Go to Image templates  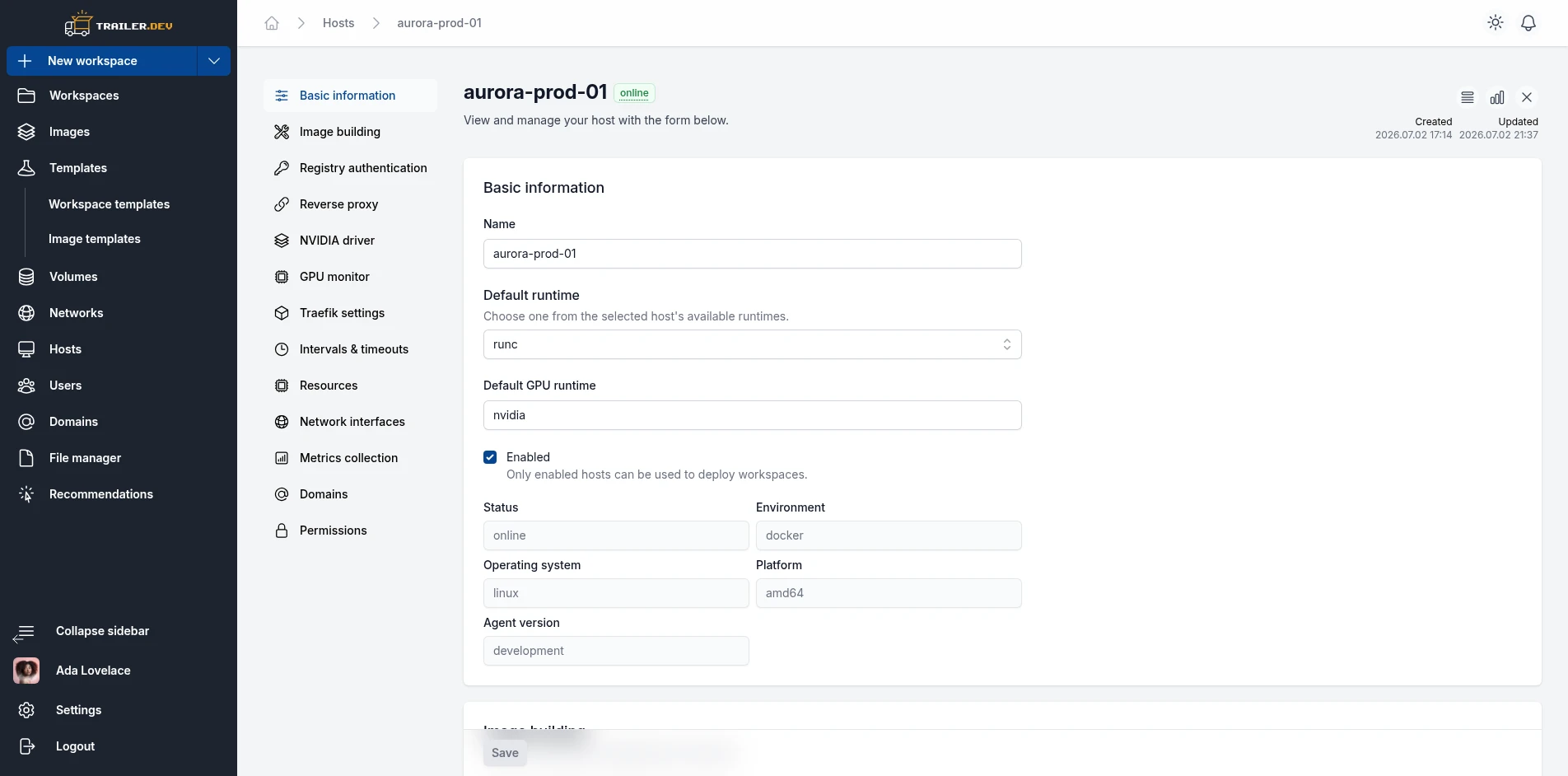(x=95, y=239)
